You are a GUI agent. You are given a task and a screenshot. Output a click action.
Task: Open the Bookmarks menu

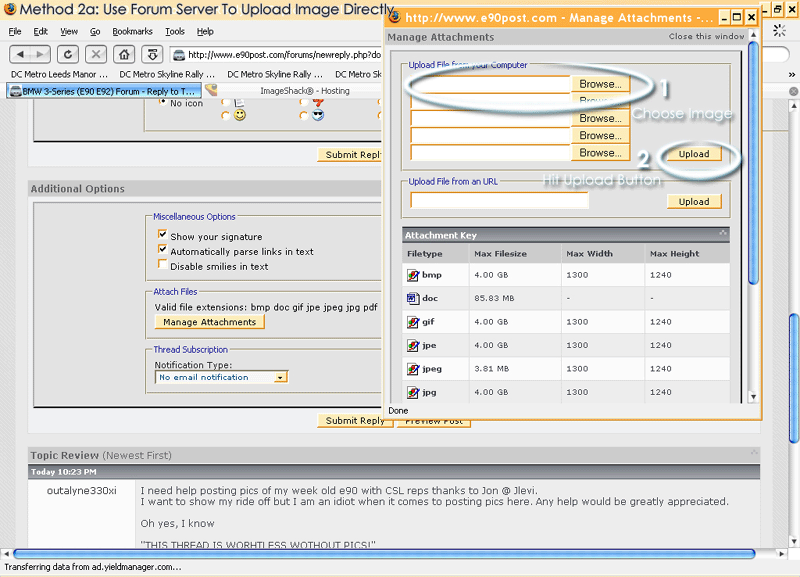pyautogui.click(x=132, y=32)
